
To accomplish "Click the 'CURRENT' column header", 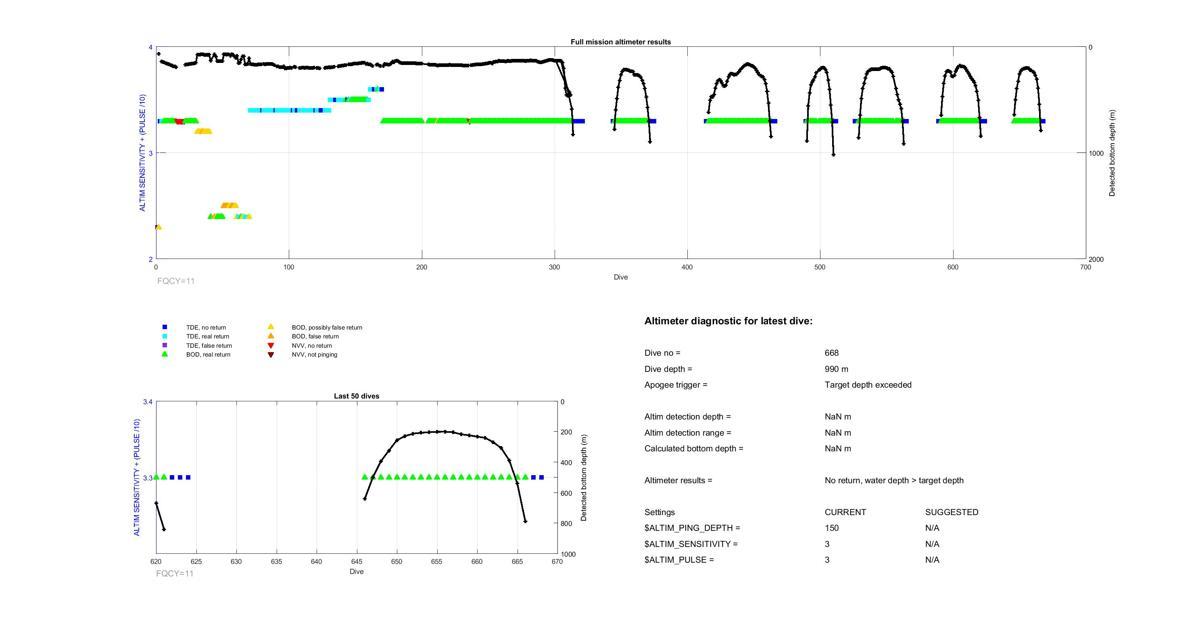I will [x=846, y=512].
